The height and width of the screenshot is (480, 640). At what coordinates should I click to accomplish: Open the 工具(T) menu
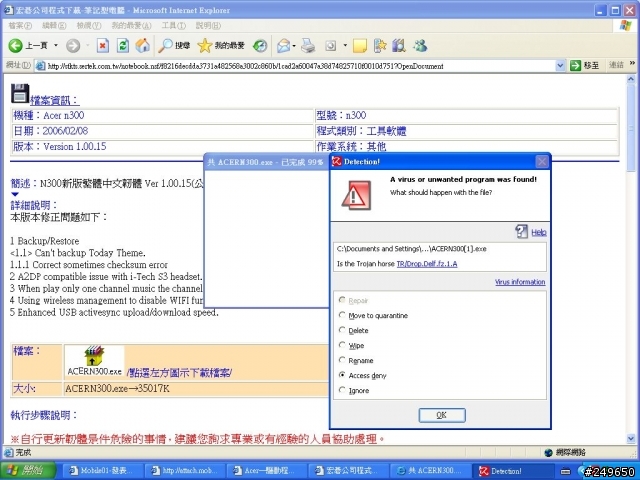(x=173, y=26)
